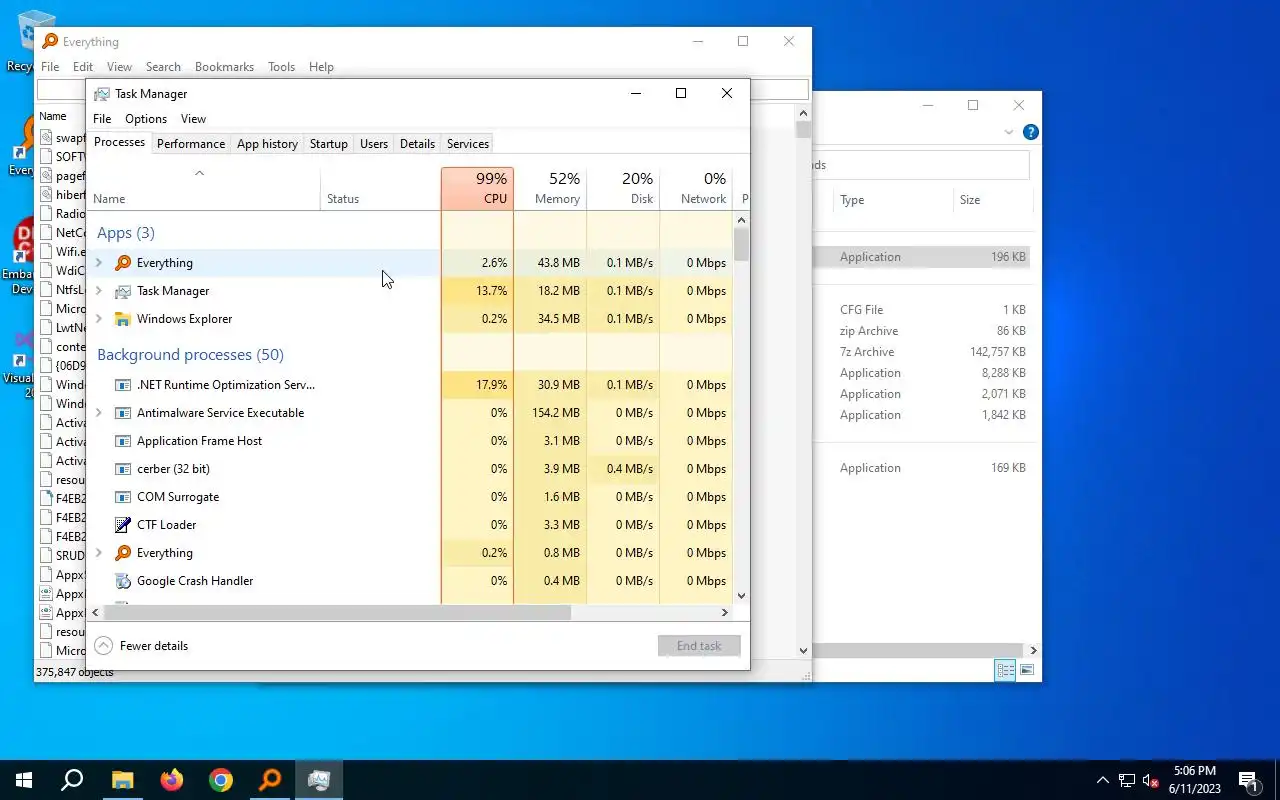
Task: Click the Google Crash Handler icon
Action: [123, 581]
